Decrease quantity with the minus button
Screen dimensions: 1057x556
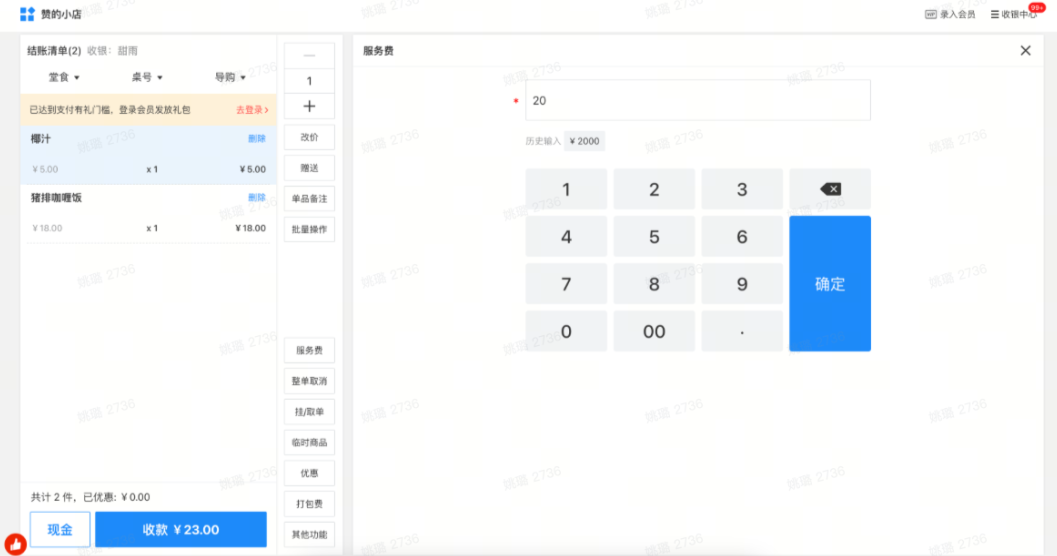tap(309, 55)
